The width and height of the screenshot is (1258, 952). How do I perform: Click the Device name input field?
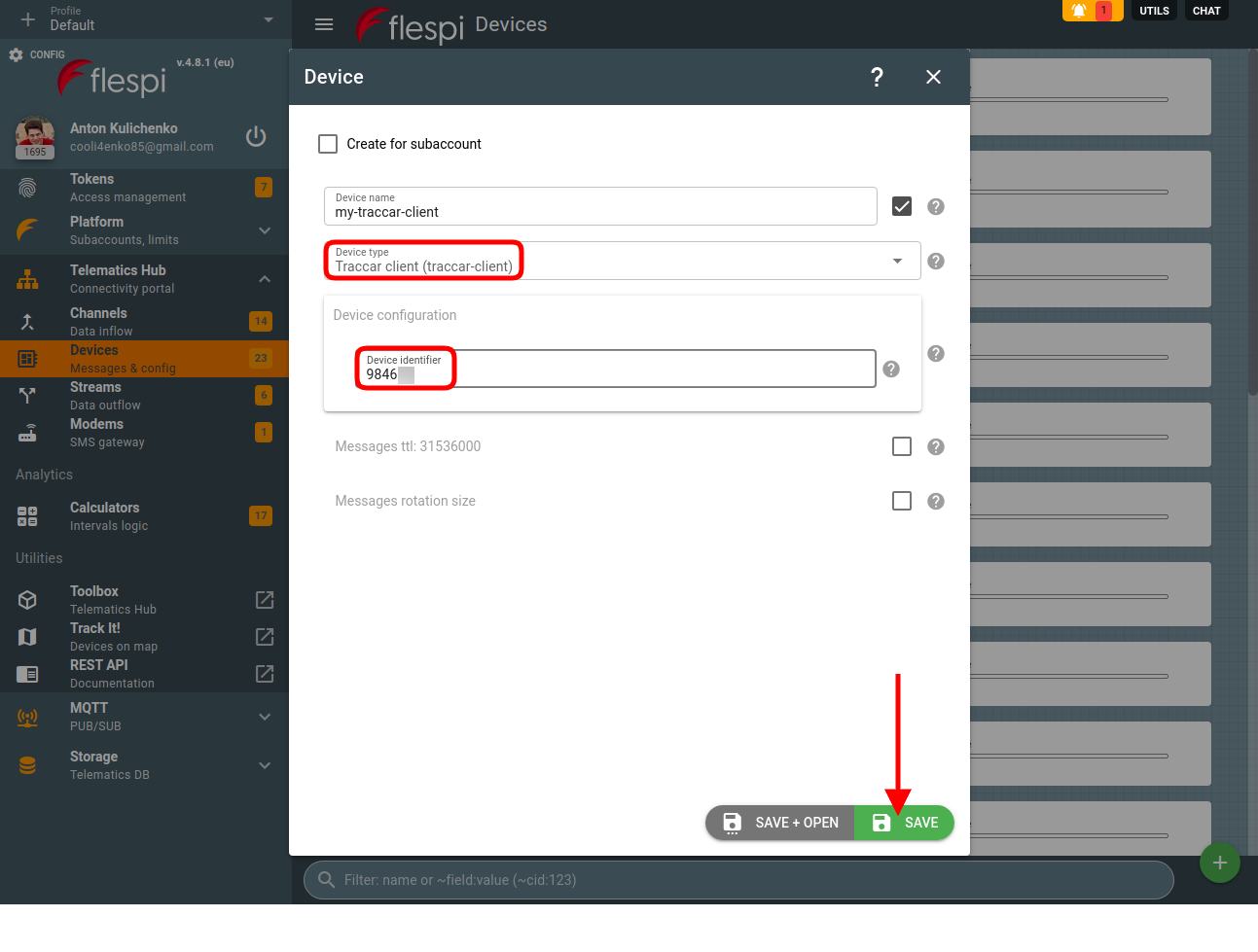[x=600, y=206]
